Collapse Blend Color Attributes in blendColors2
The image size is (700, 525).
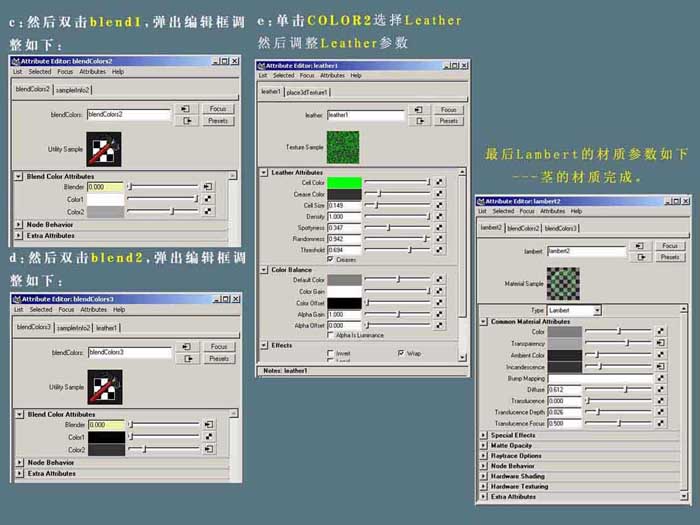pyautogui.click(x=18, y=176)
